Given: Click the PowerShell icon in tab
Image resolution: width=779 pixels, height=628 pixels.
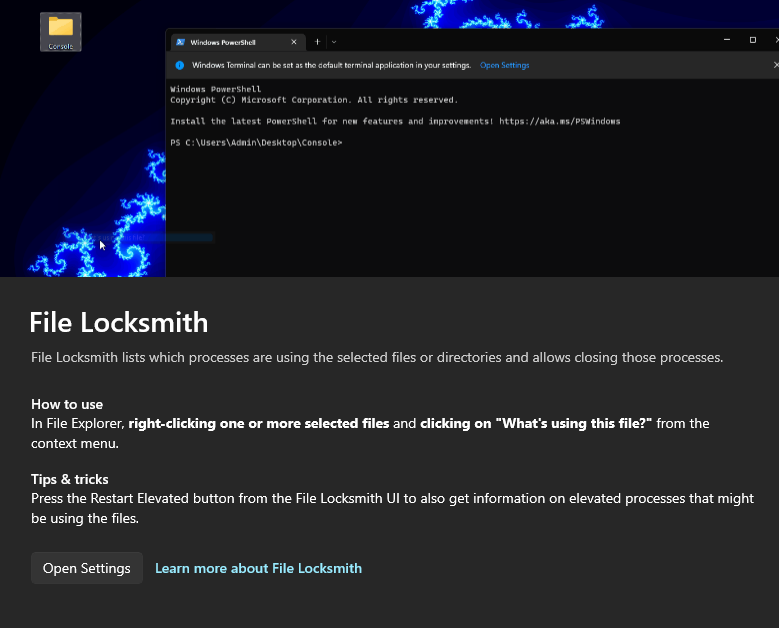Looking at the screenshot, I should 181,42.
